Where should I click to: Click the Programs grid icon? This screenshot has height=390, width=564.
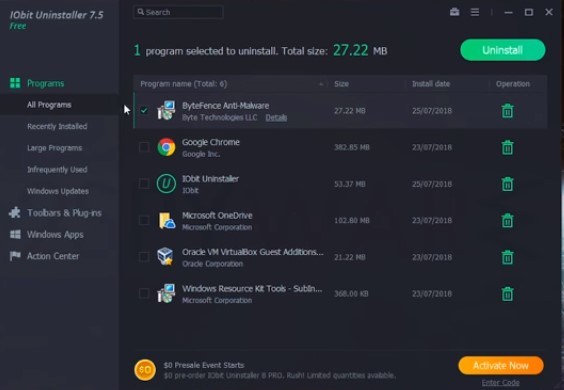pos(15,83)
